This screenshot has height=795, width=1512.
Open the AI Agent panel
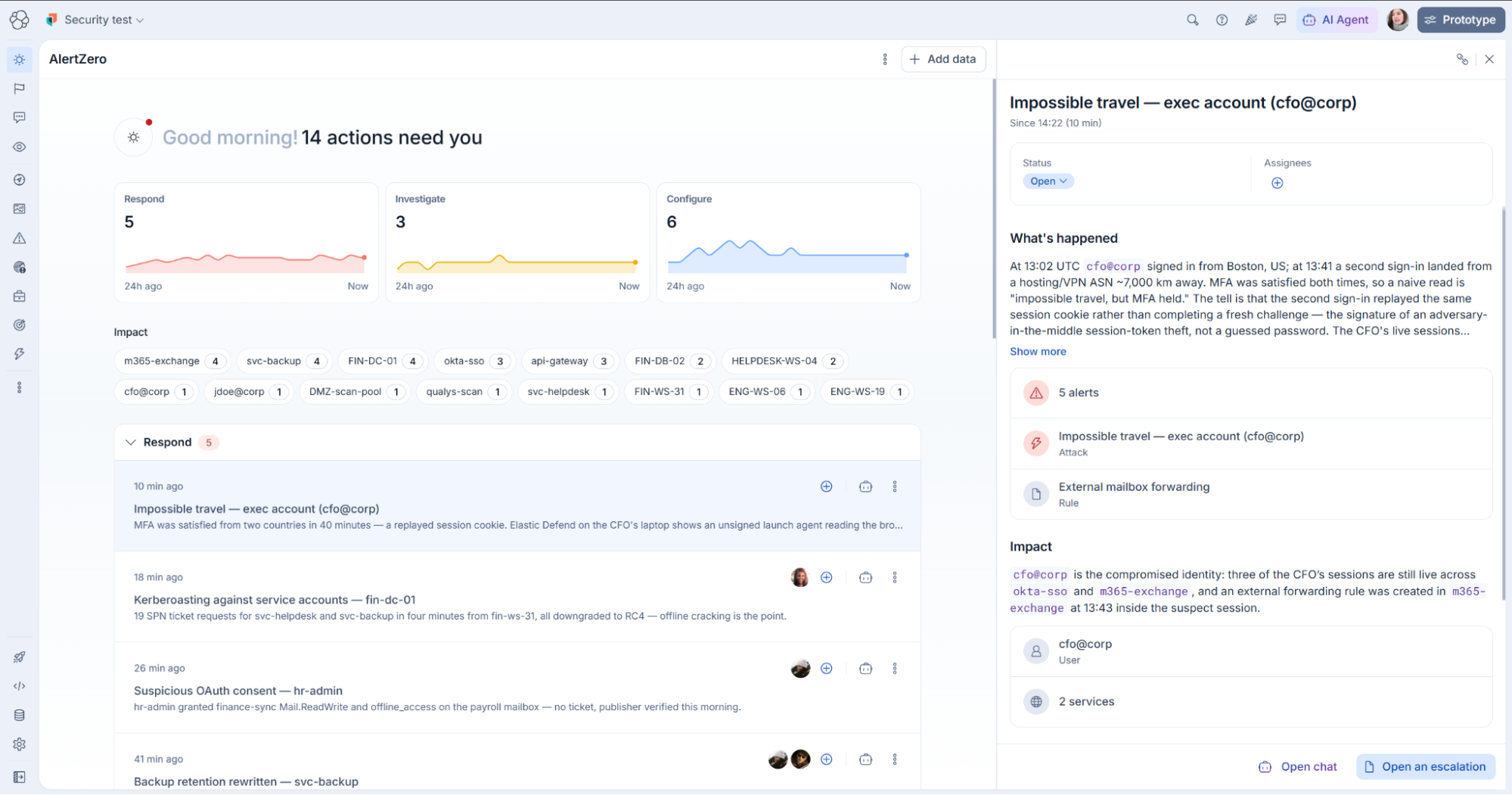point(1337,20)
